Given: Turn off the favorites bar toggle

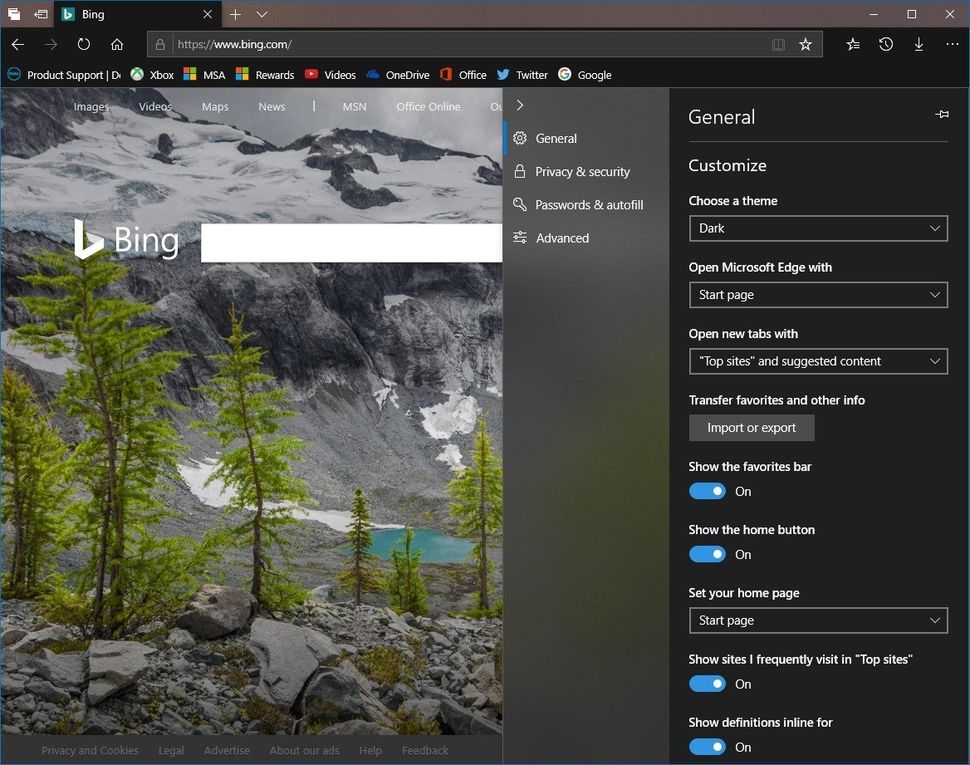Looking at the screenshot, I should tap(707, 491).
